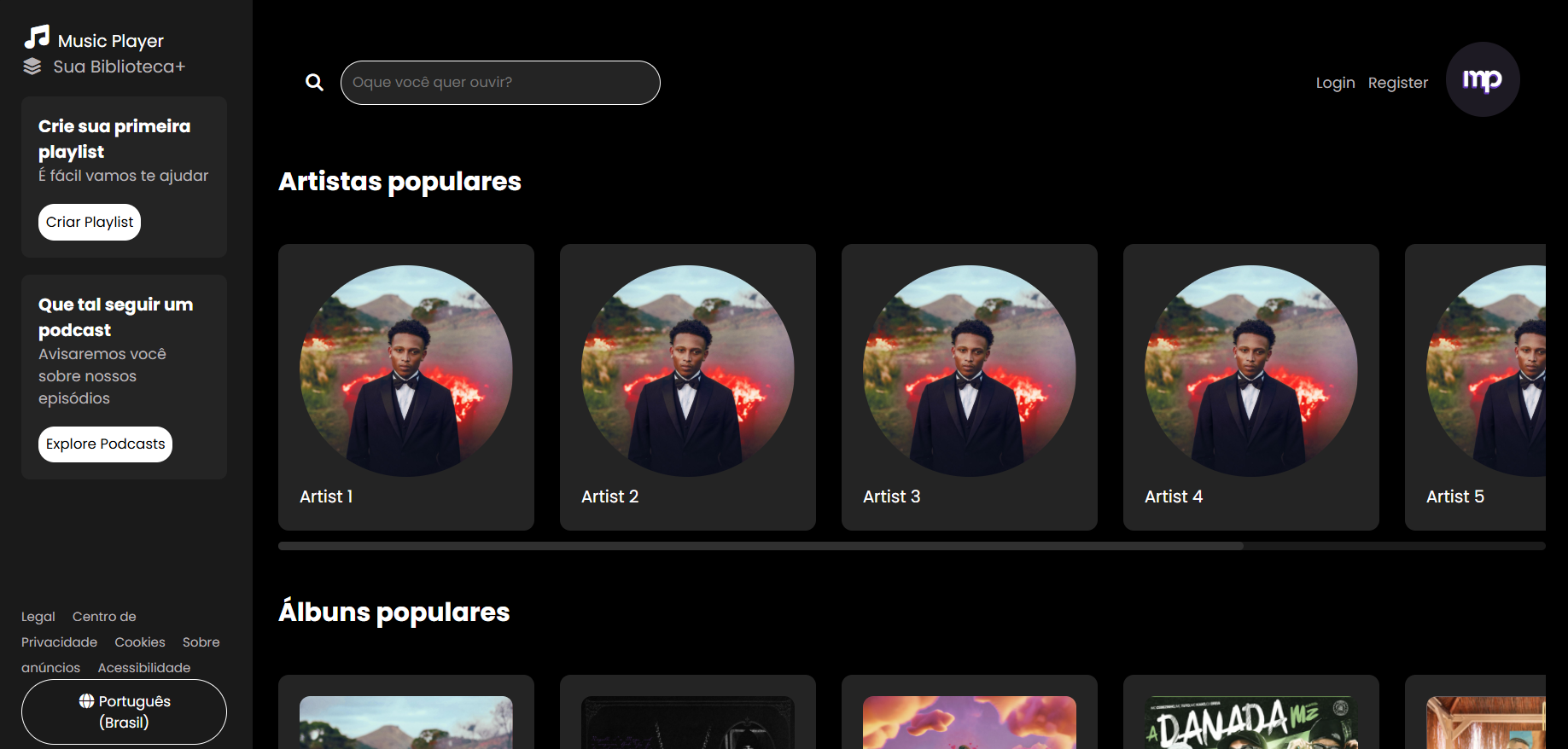Image resolution: width=1568 pixels, height=749 pixels.
Task: Click the Register link
Action: click(1397, 83)
